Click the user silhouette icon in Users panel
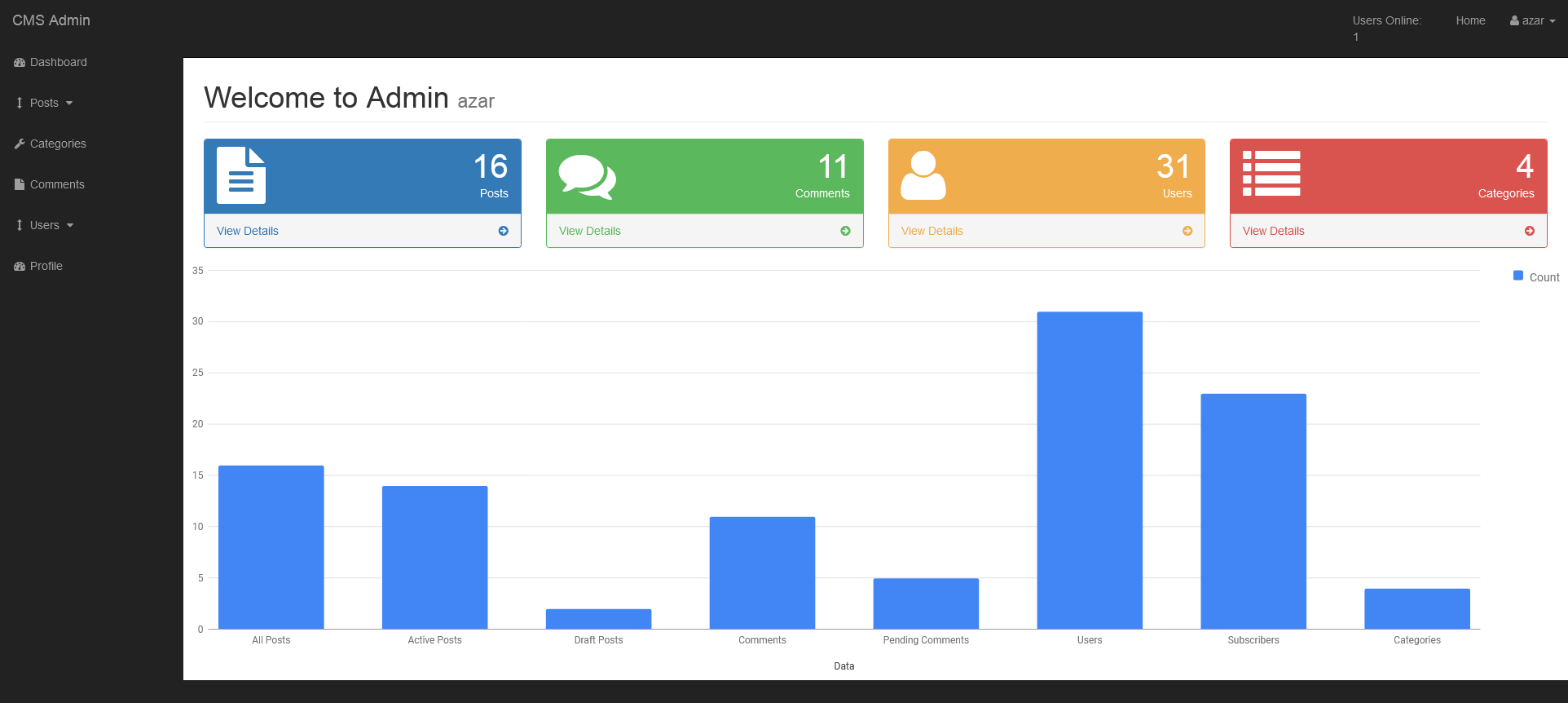Viewport: 1568px width, 703px height. point(923,175)
